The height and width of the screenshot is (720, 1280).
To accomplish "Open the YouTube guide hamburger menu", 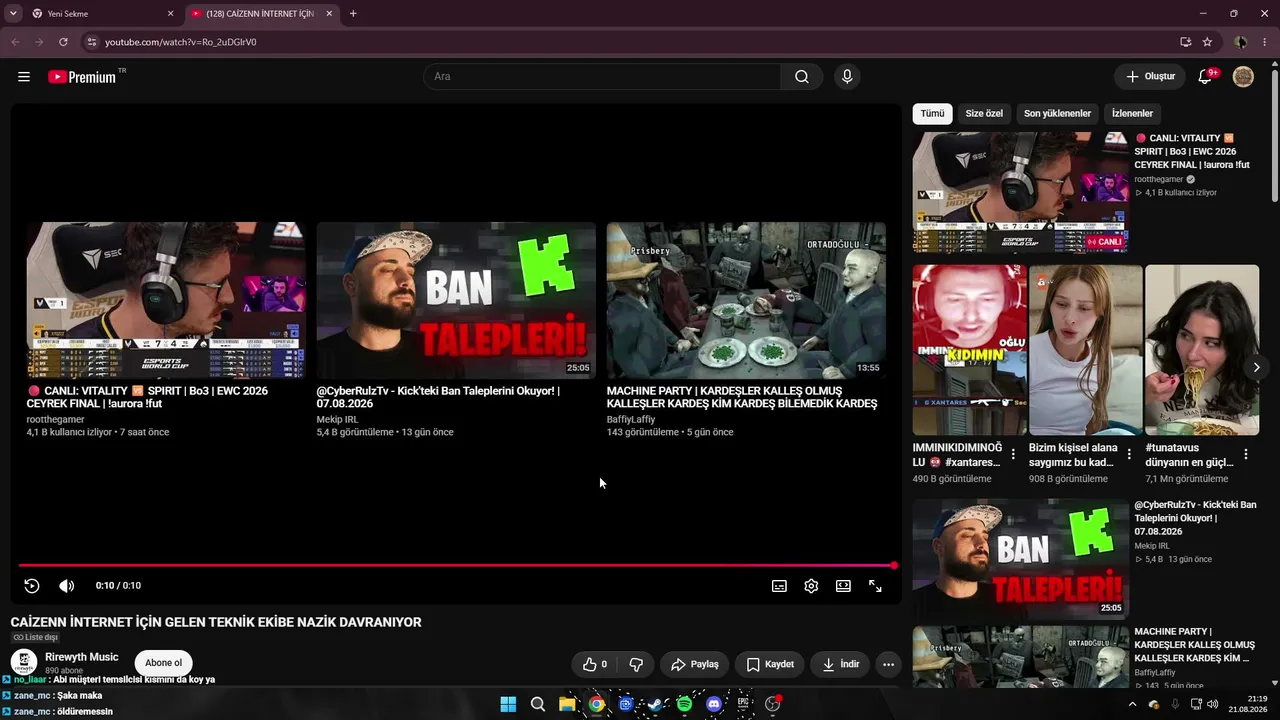I will pos(24,77).
